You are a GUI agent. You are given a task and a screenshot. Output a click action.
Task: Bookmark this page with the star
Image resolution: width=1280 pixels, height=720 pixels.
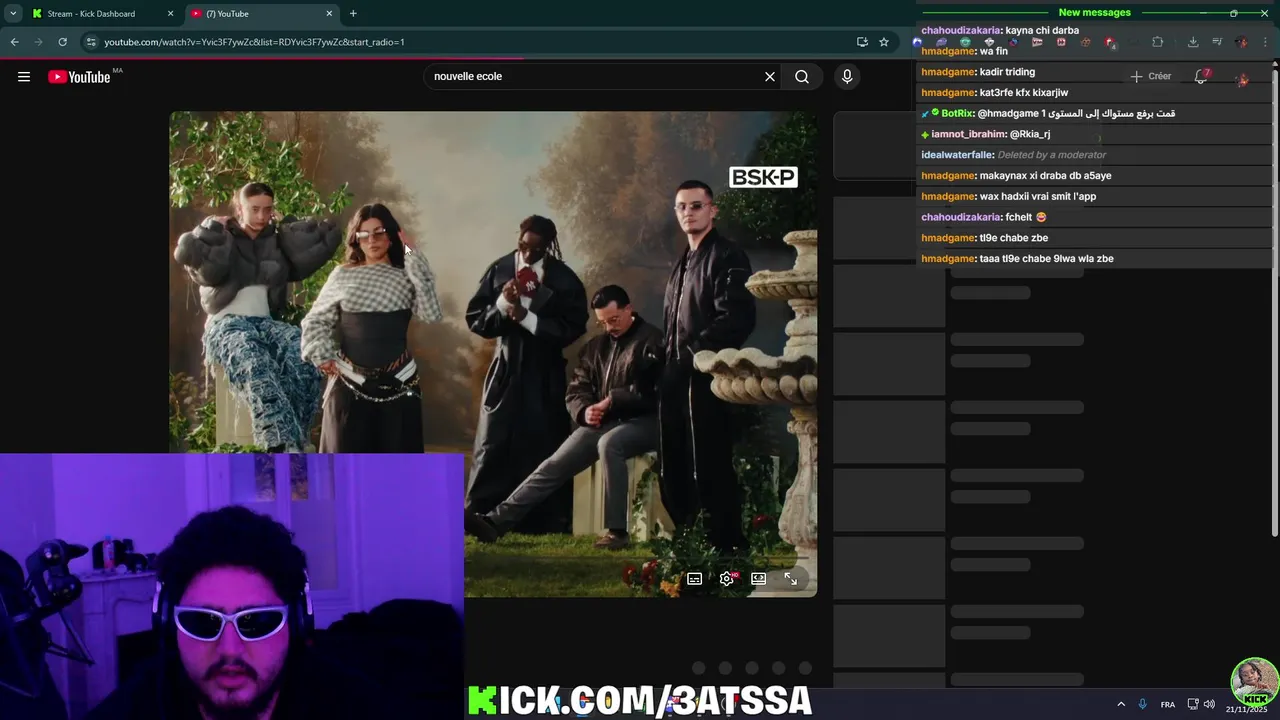884,42
